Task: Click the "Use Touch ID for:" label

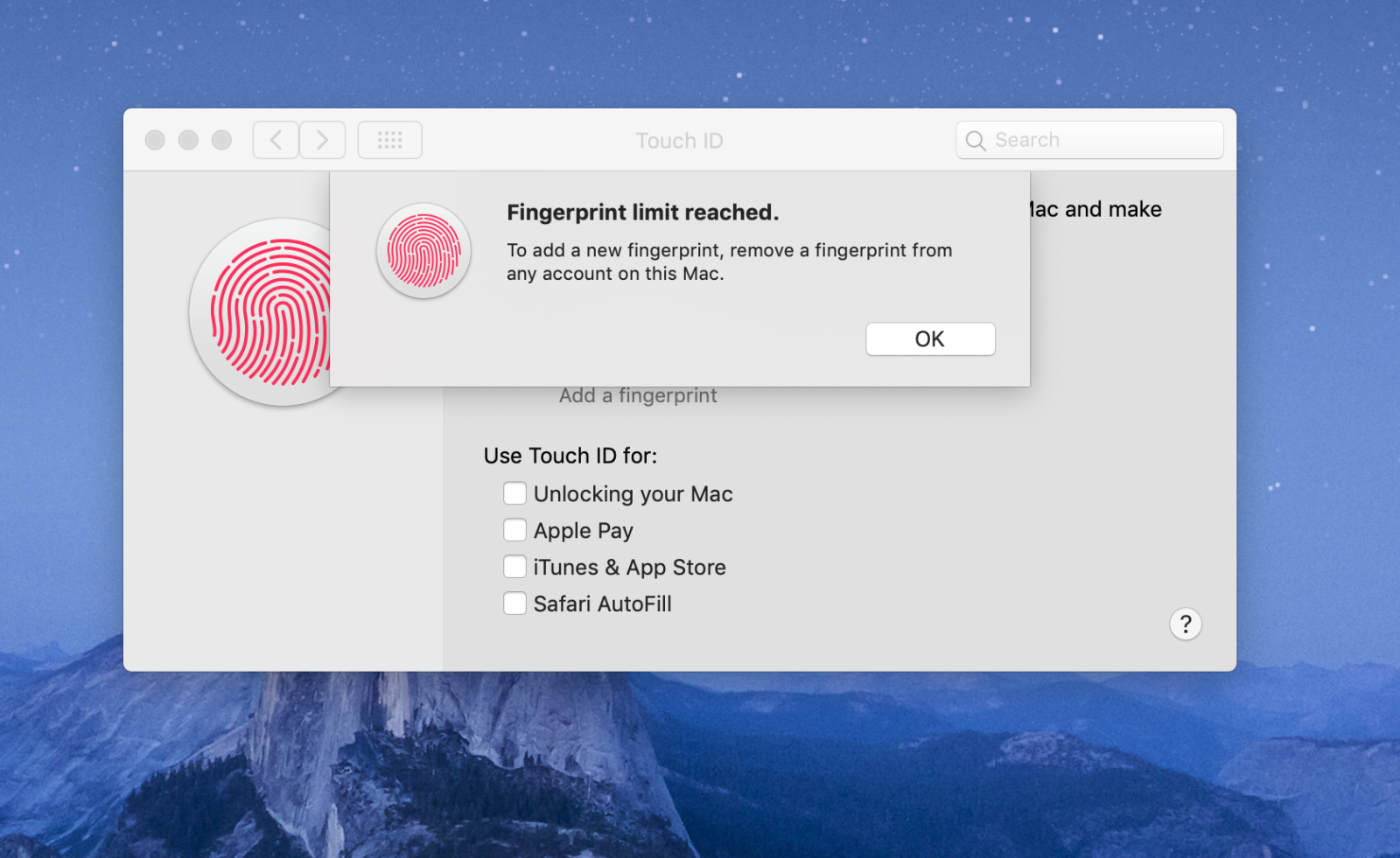Action: coord(570,456)
